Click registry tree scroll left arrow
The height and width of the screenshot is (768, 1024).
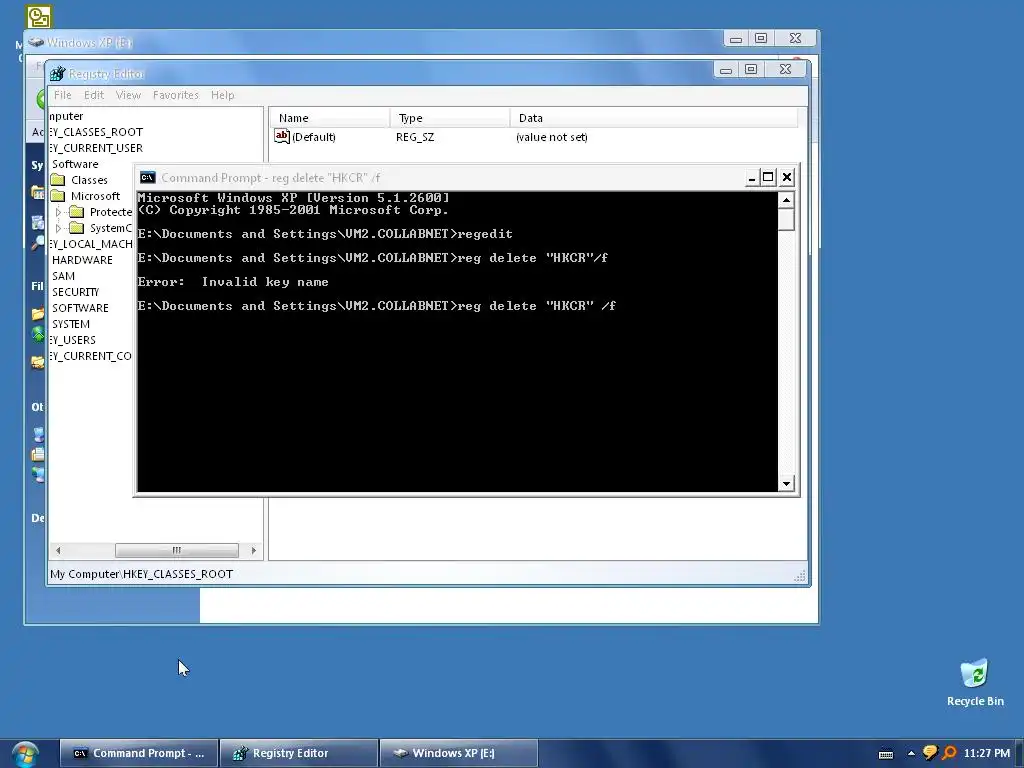click(58, 550)
